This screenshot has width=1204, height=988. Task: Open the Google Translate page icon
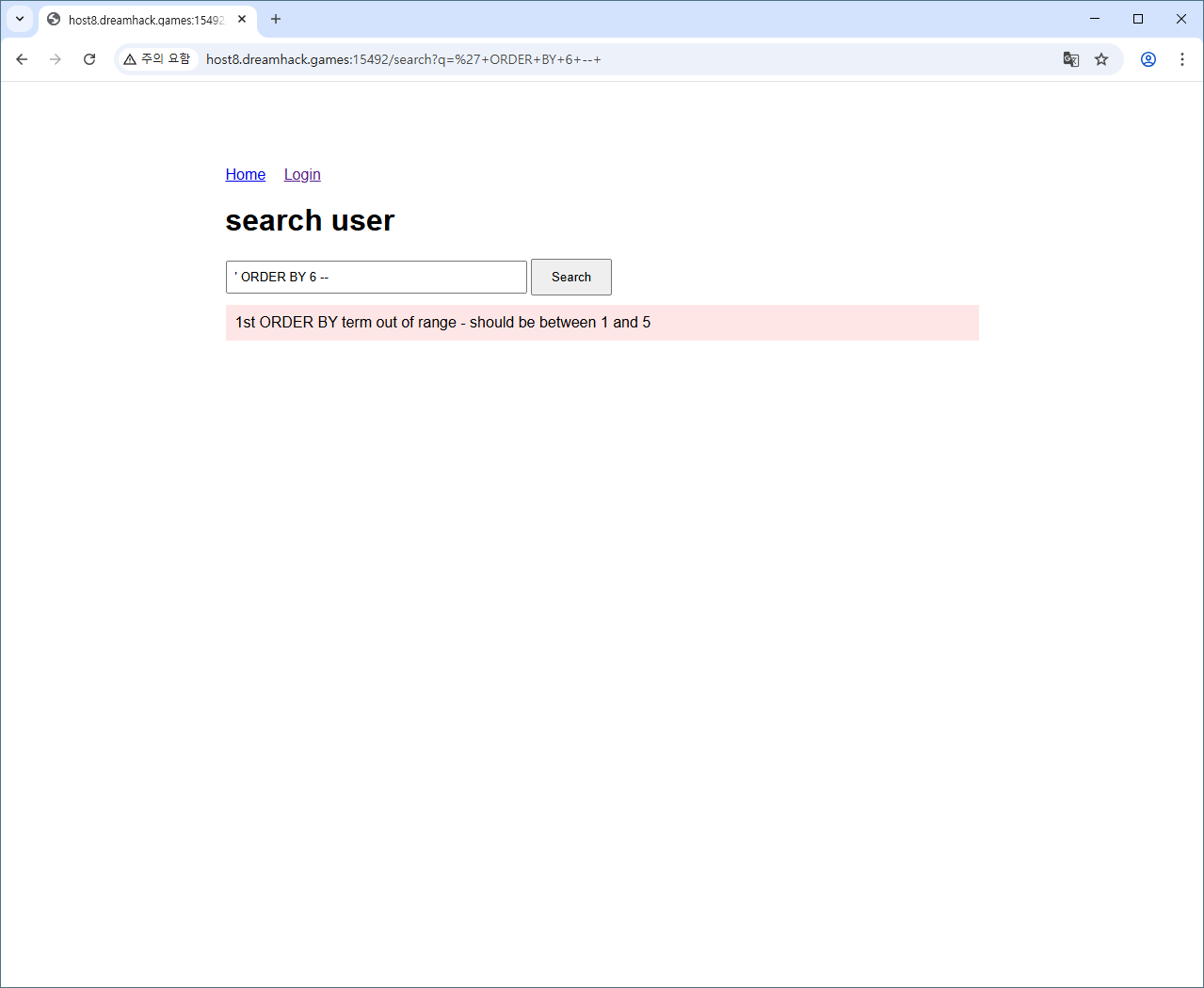pyautogui.click(x=1070, y=59)
